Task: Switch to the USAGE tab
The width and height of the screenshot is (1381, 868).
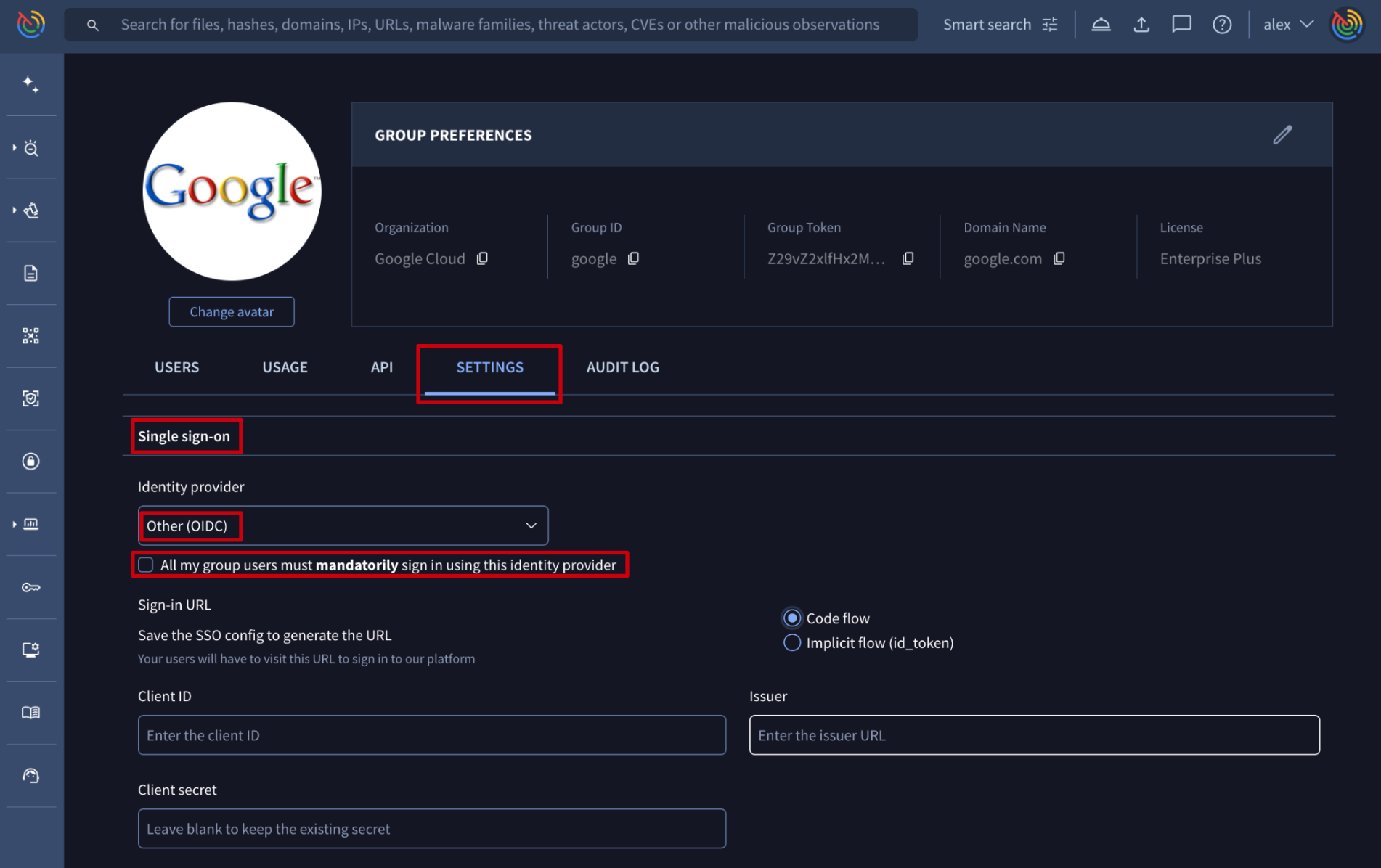Action: [285, 367]
